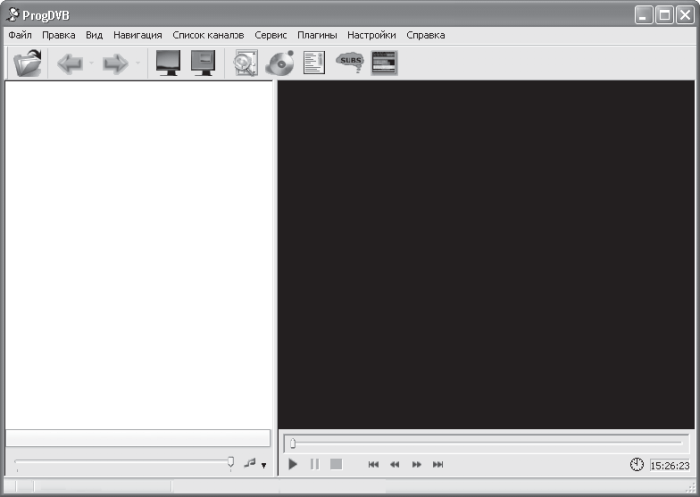Click inside the black video display area
This screenshot has width=700, height=497.
click(x=486, y=255)
